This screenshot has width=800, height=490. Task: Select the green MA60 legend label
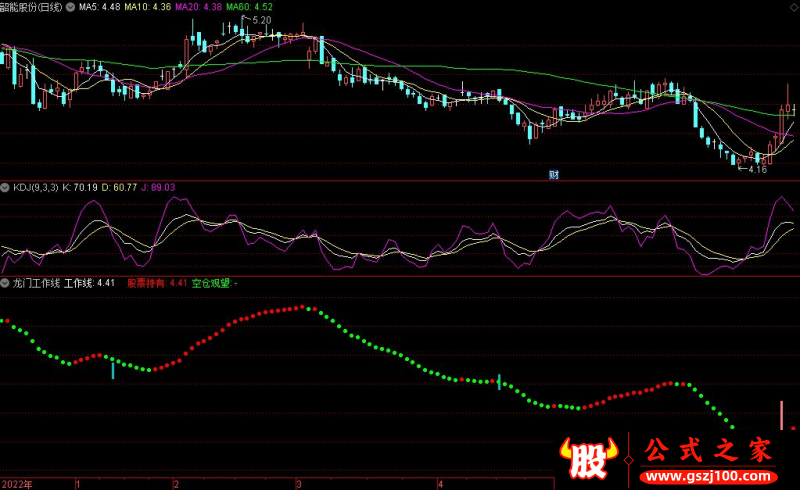click(249, 7)
